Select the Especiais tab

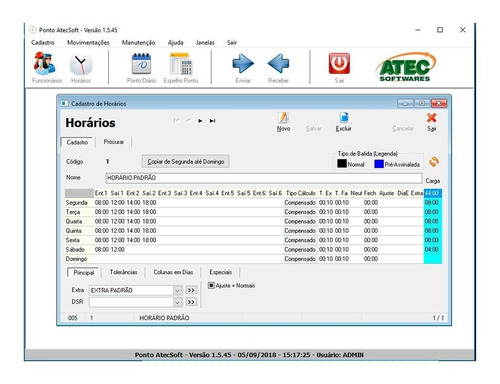click(221, 272)
